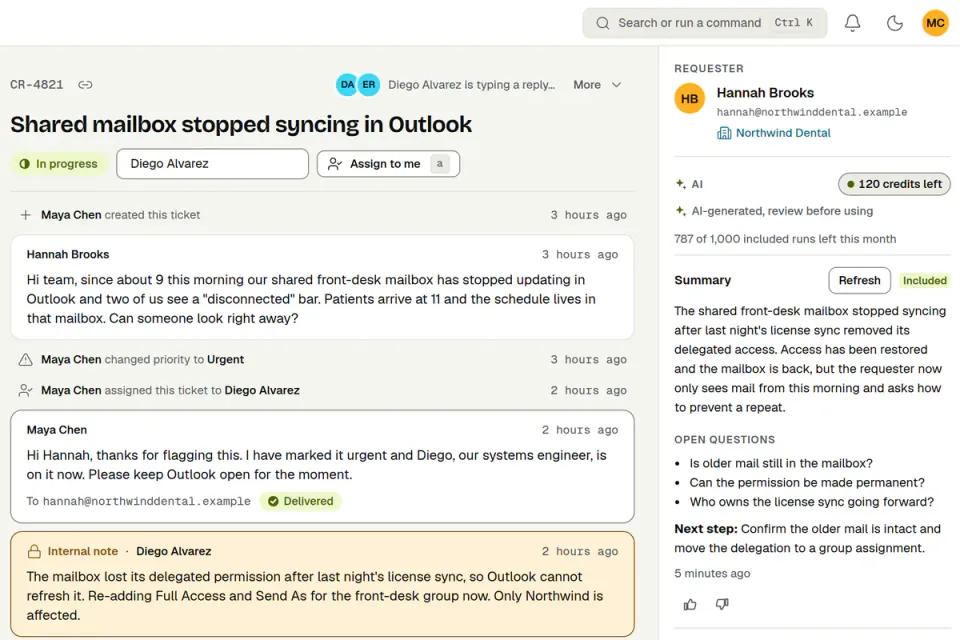This screenshot has height=640, width=960.
Task: Click the HB requester avatar
Action: coord(689,99)
